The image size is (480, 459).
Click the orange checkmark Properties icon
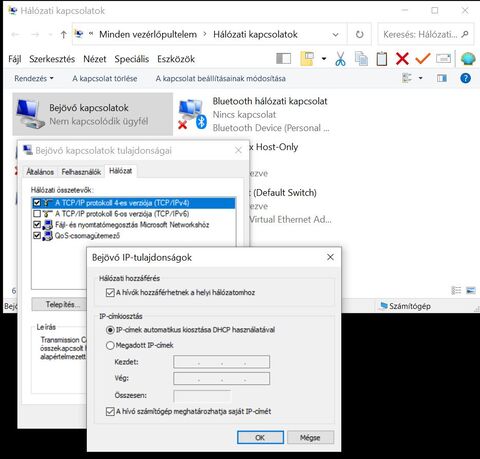pos(423,59)
